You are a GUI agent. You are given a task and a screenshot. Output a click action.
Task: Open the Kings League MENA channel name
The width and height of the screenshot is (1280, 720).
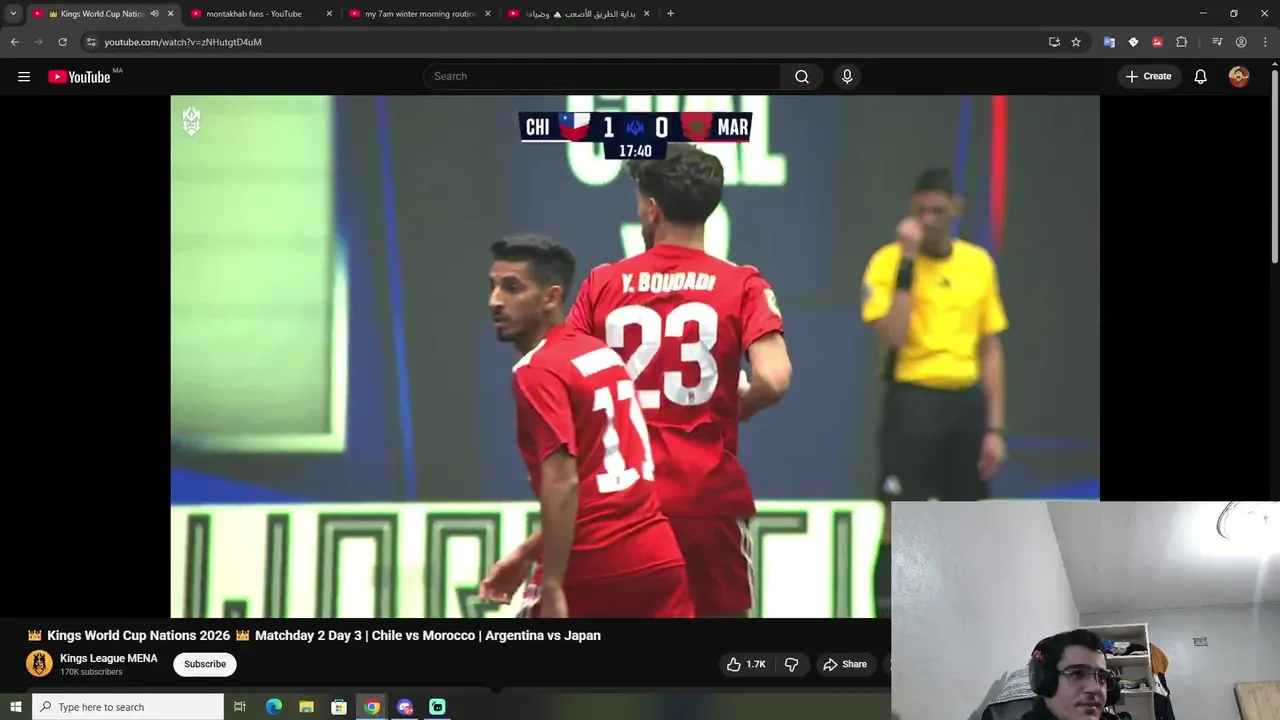pyautogui.click(x=109, y=658)
